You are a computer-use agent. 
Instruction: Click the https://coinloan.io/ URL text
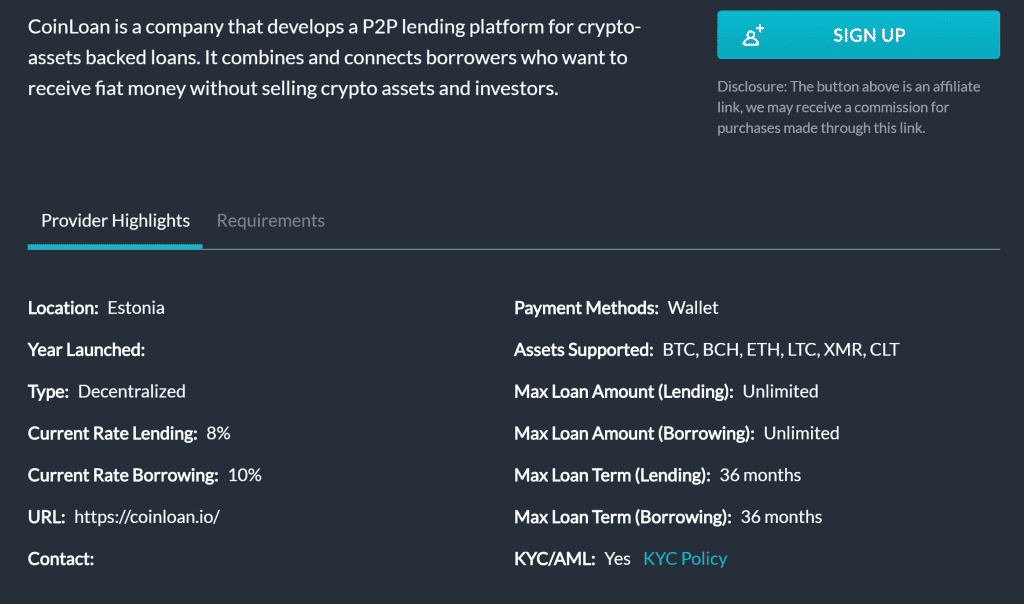tap(147, 517)
